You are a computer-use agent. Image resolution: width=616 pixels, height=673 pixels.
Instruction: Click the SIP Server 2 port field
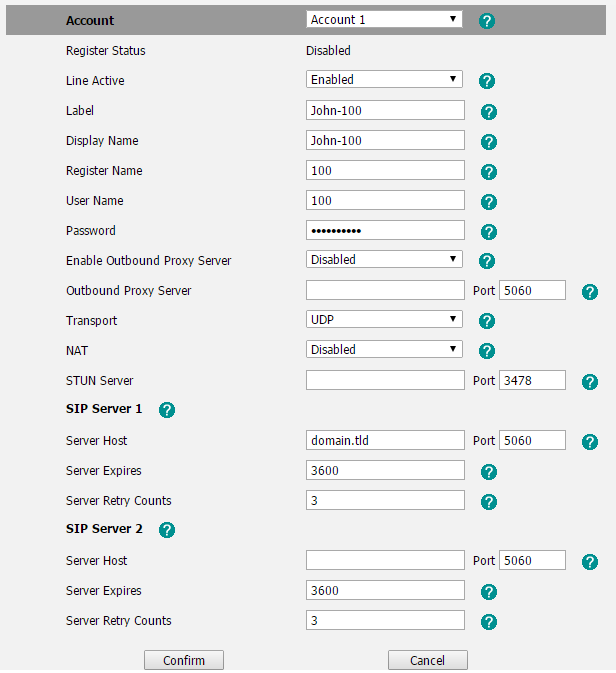[532, 560]
